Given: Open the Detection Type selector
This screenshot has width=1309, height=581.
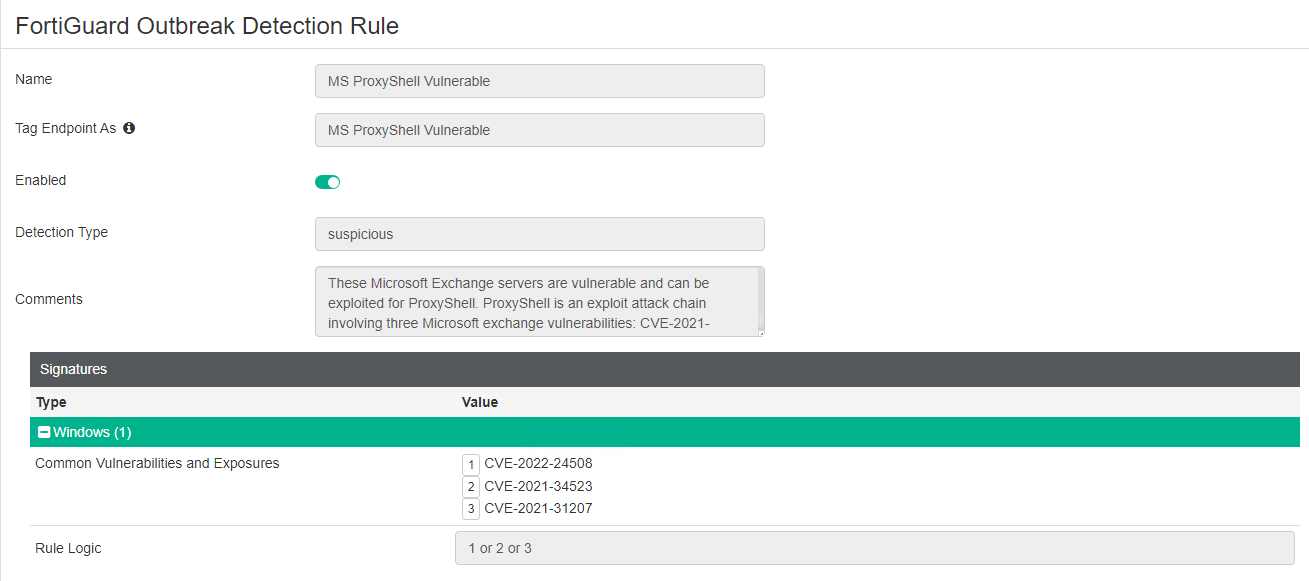Looking at the screenshot, I should click(x=540, y=233).
